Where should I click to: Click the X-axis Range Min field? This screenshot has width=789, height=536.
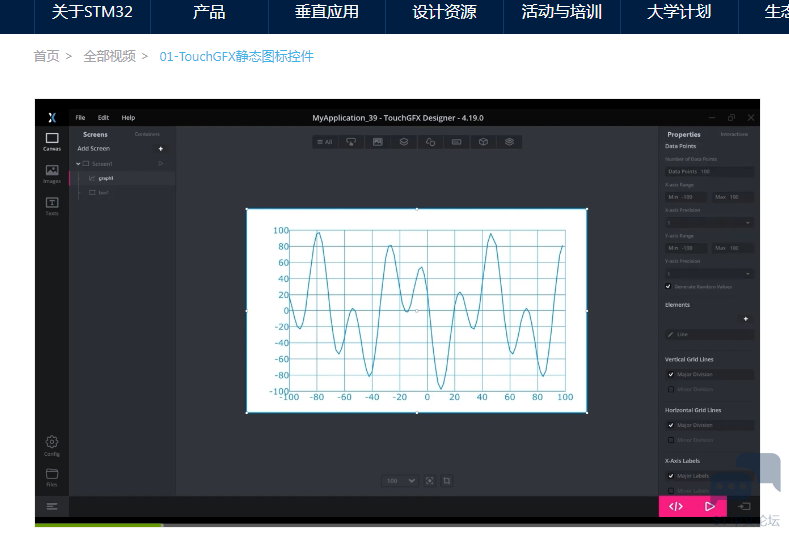pos(685,197)
